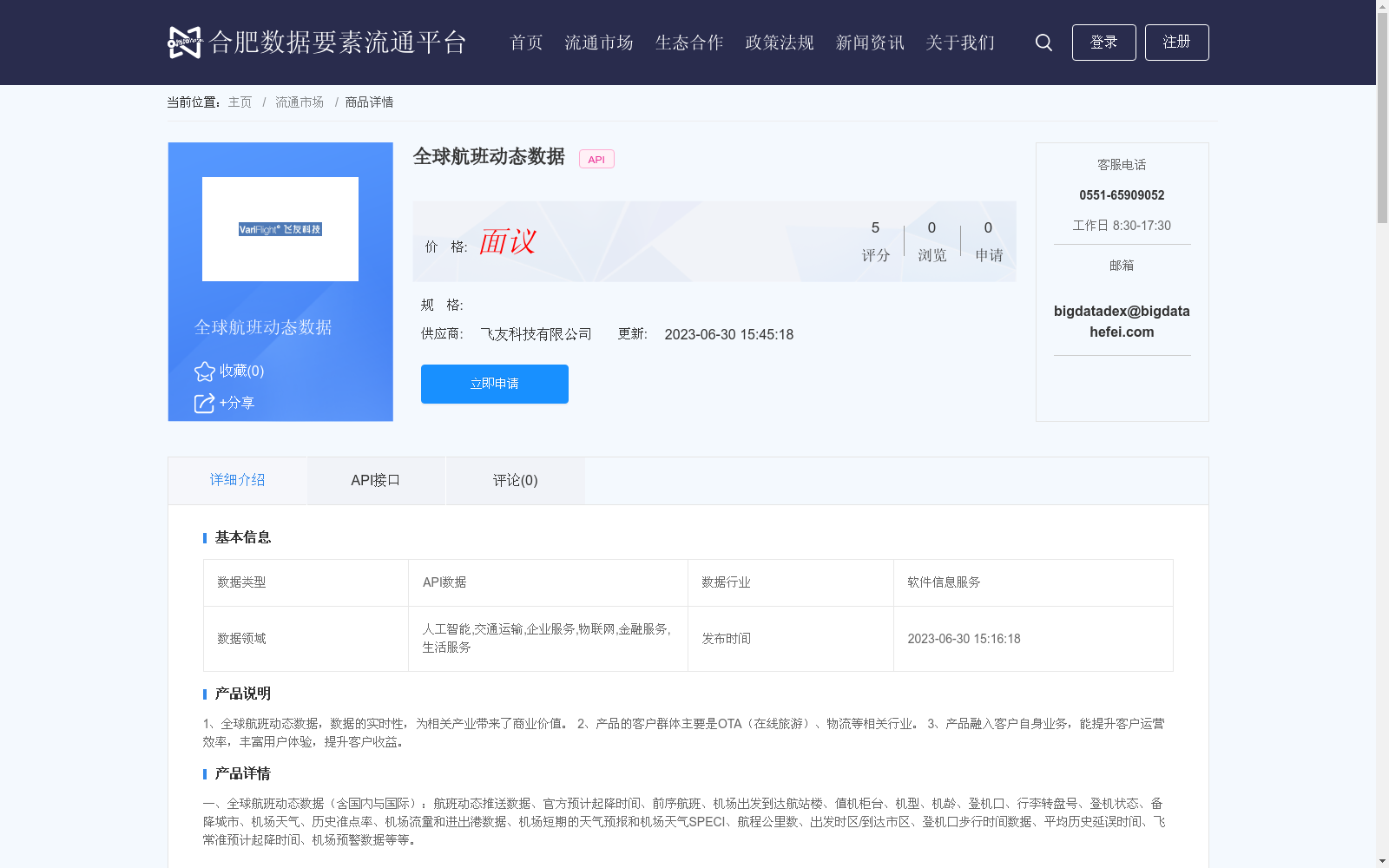Switch to the 详细介绍 tab

237,480
